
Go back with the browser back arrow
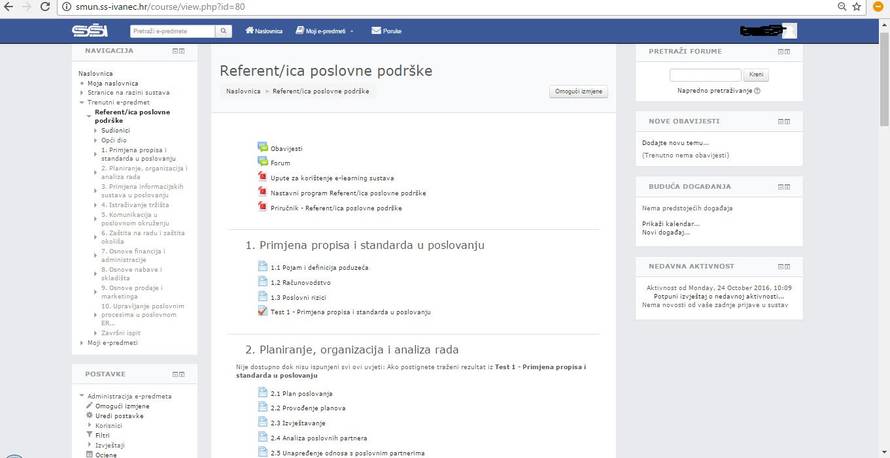pyautogui.click(x=8, y=7)
